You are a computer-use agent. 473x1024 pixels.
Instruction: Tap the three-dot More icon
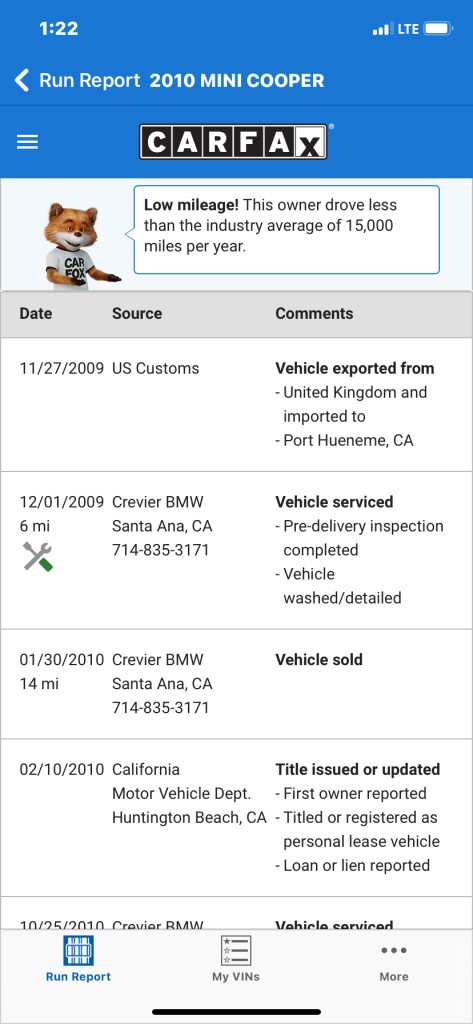pyautogui.click(x=394, y=950)
